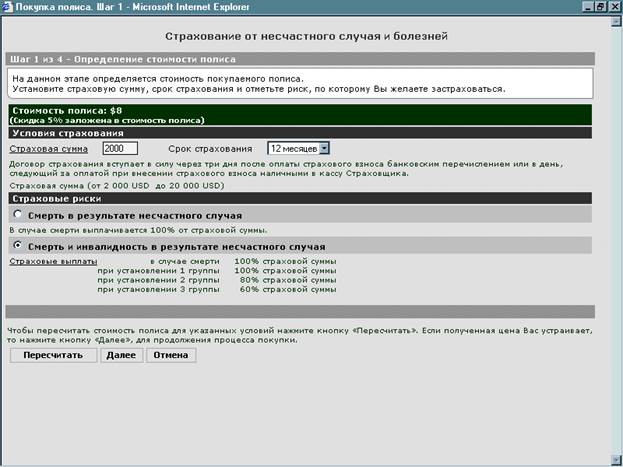Viewport: 623px width, 467px height.
Task: Proceed with the Далее button
Action: (121, 355)
